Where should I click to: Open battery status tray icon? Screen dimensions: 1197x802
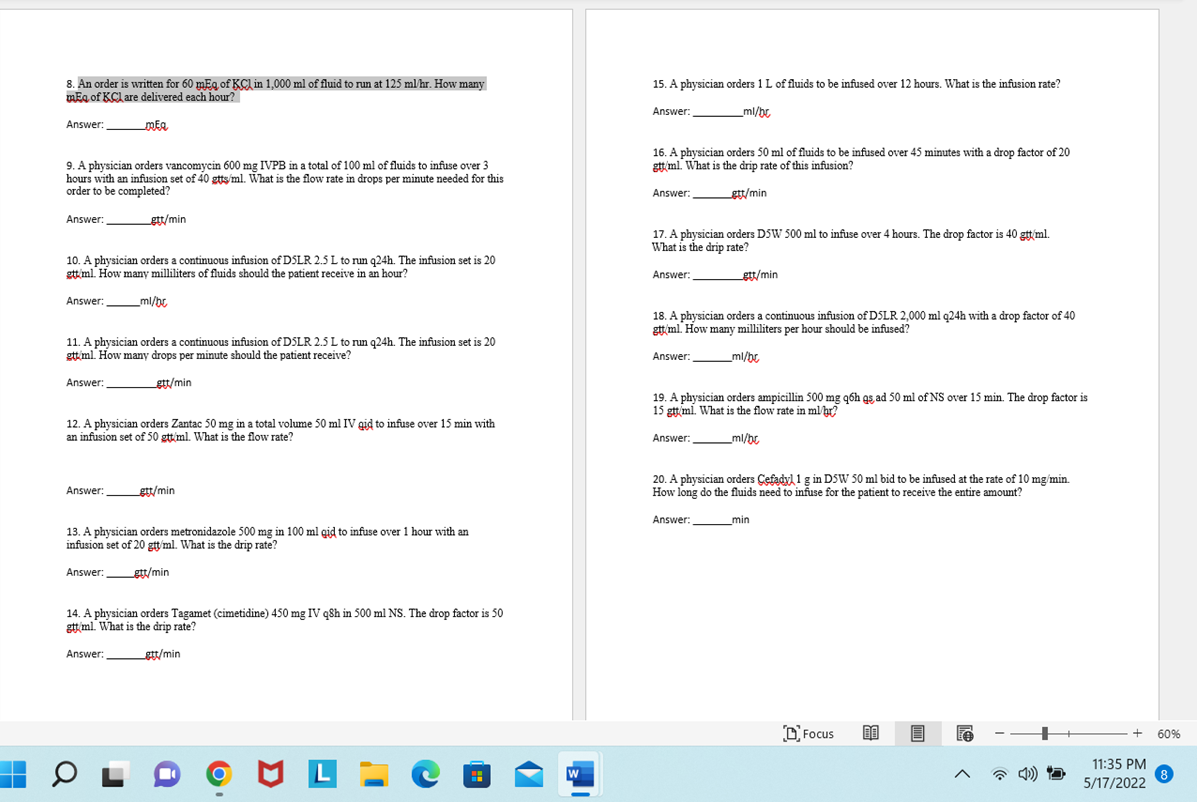click(x=1056, y=774)
